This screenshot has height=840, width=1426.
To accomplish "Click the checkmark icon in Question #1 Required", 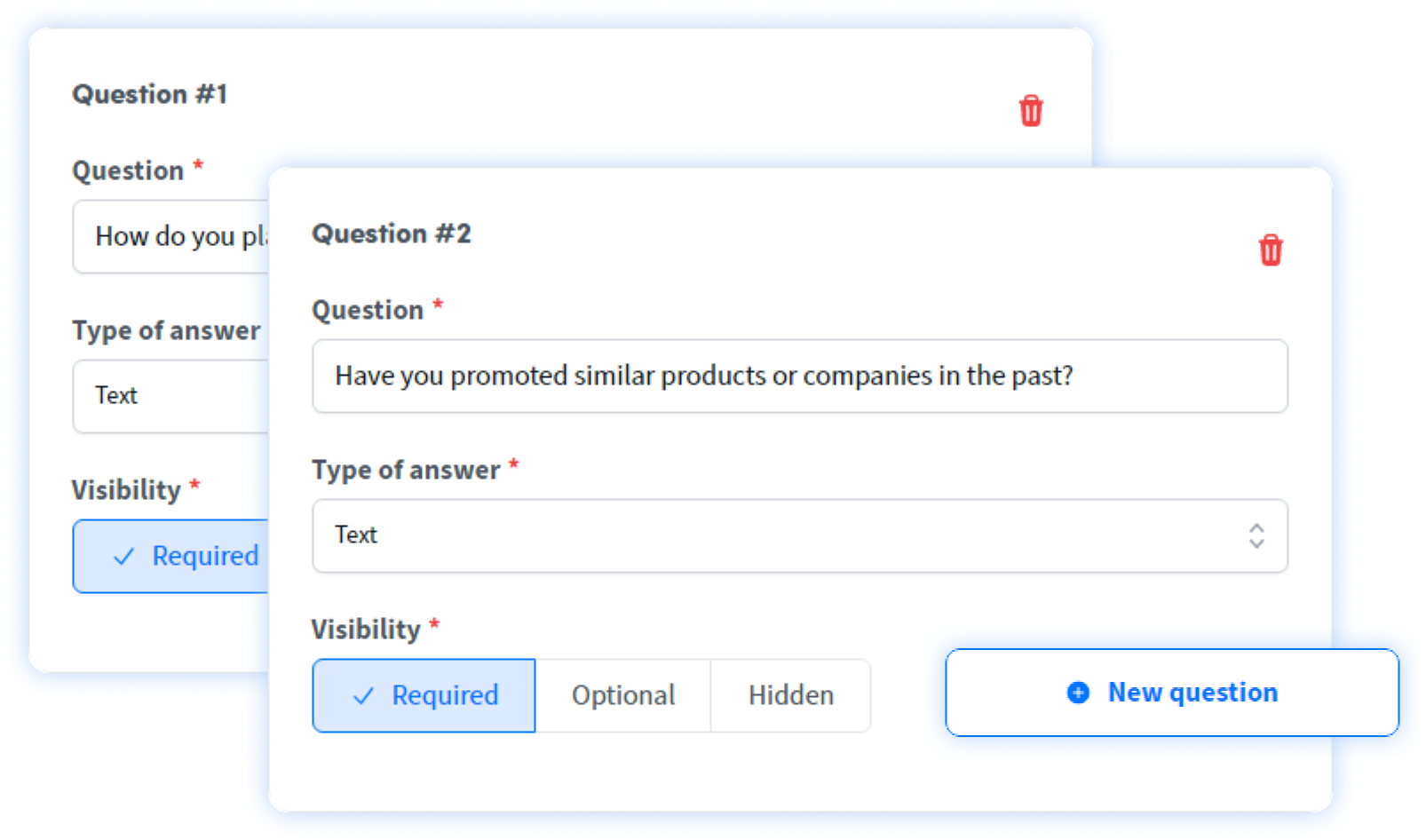I will [123, 557].
